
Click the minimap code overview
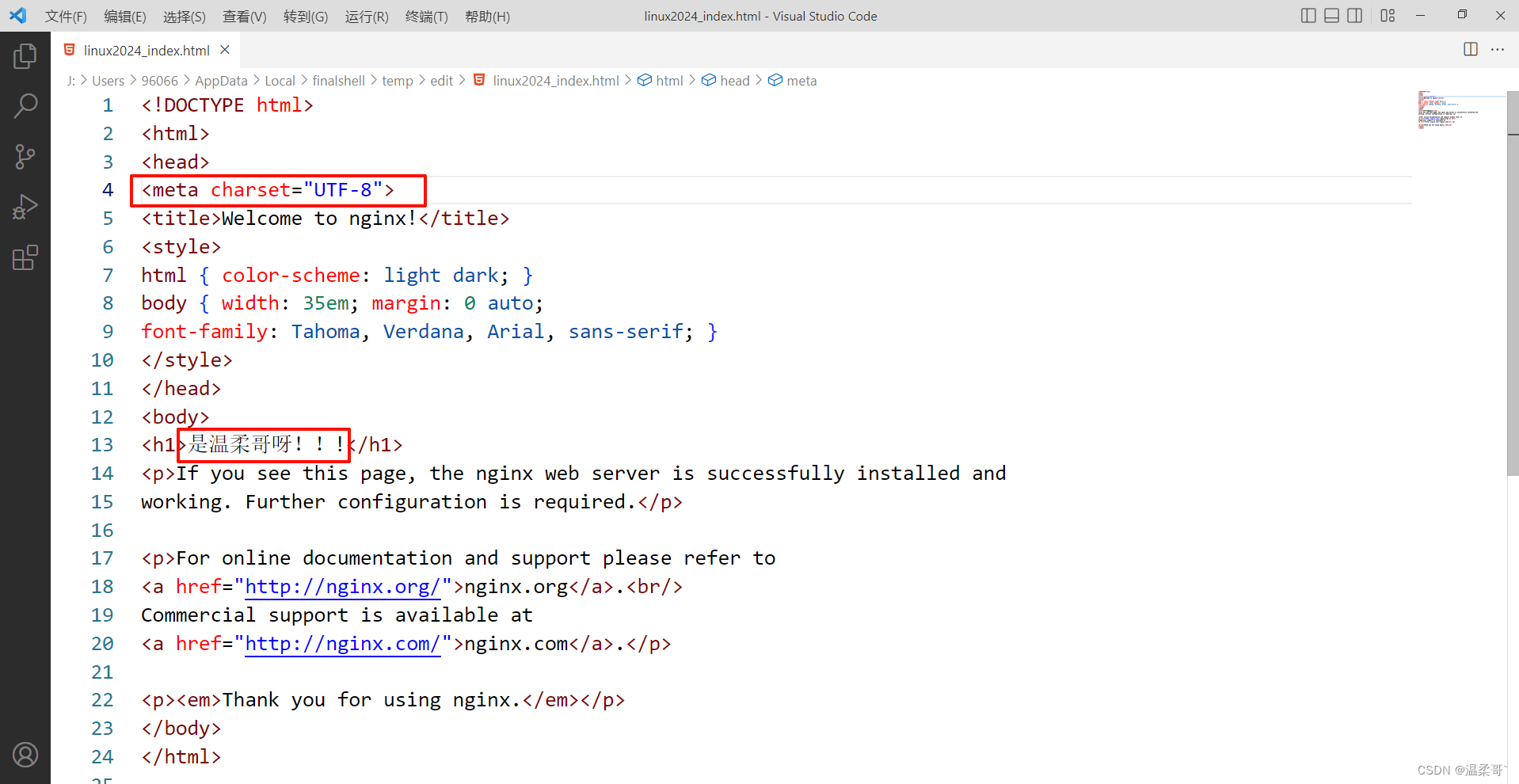click(1448, 110)
